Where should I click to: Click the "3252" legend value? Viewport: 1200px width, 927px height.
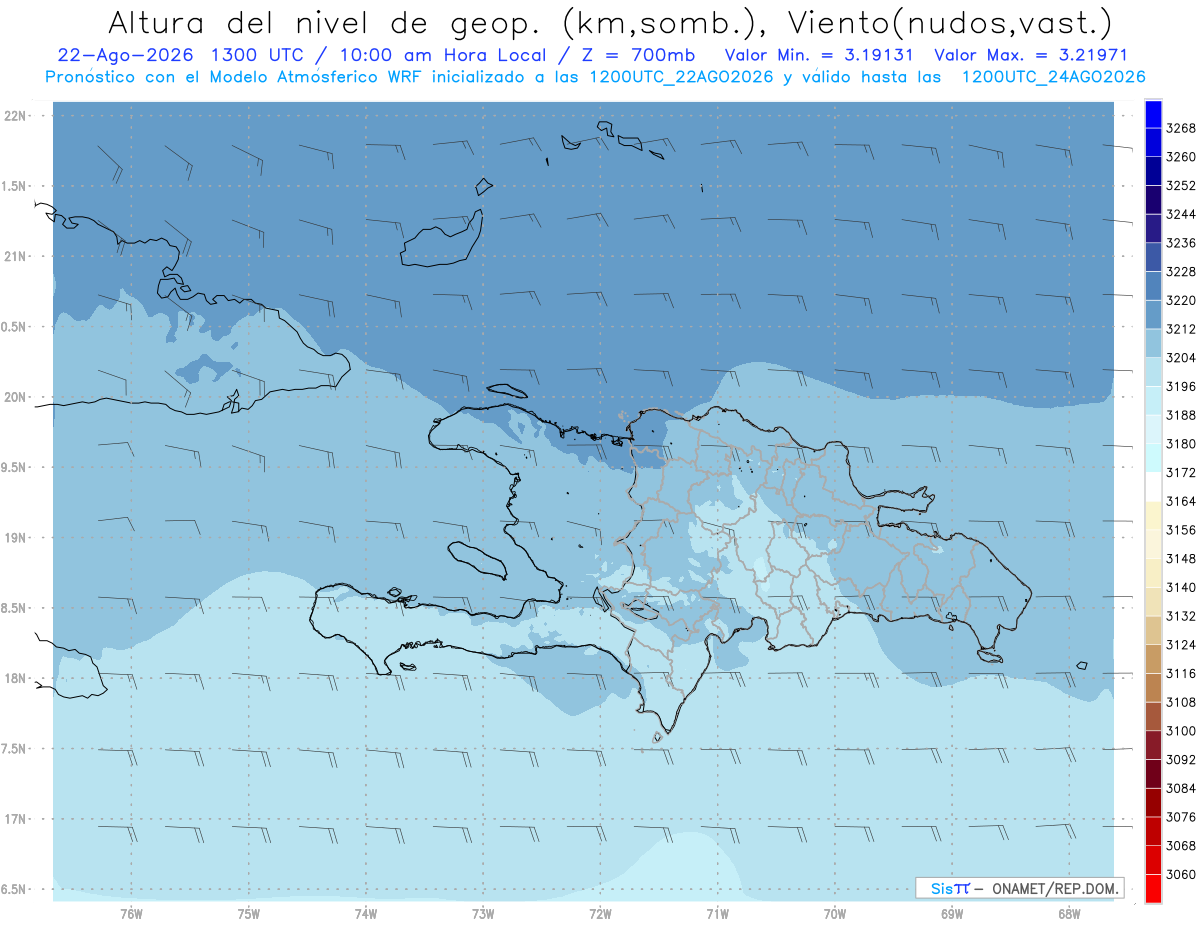(x=1181, y=186)
